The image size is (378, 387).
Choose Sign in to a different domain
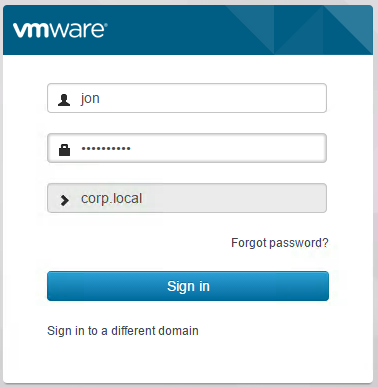123,331
